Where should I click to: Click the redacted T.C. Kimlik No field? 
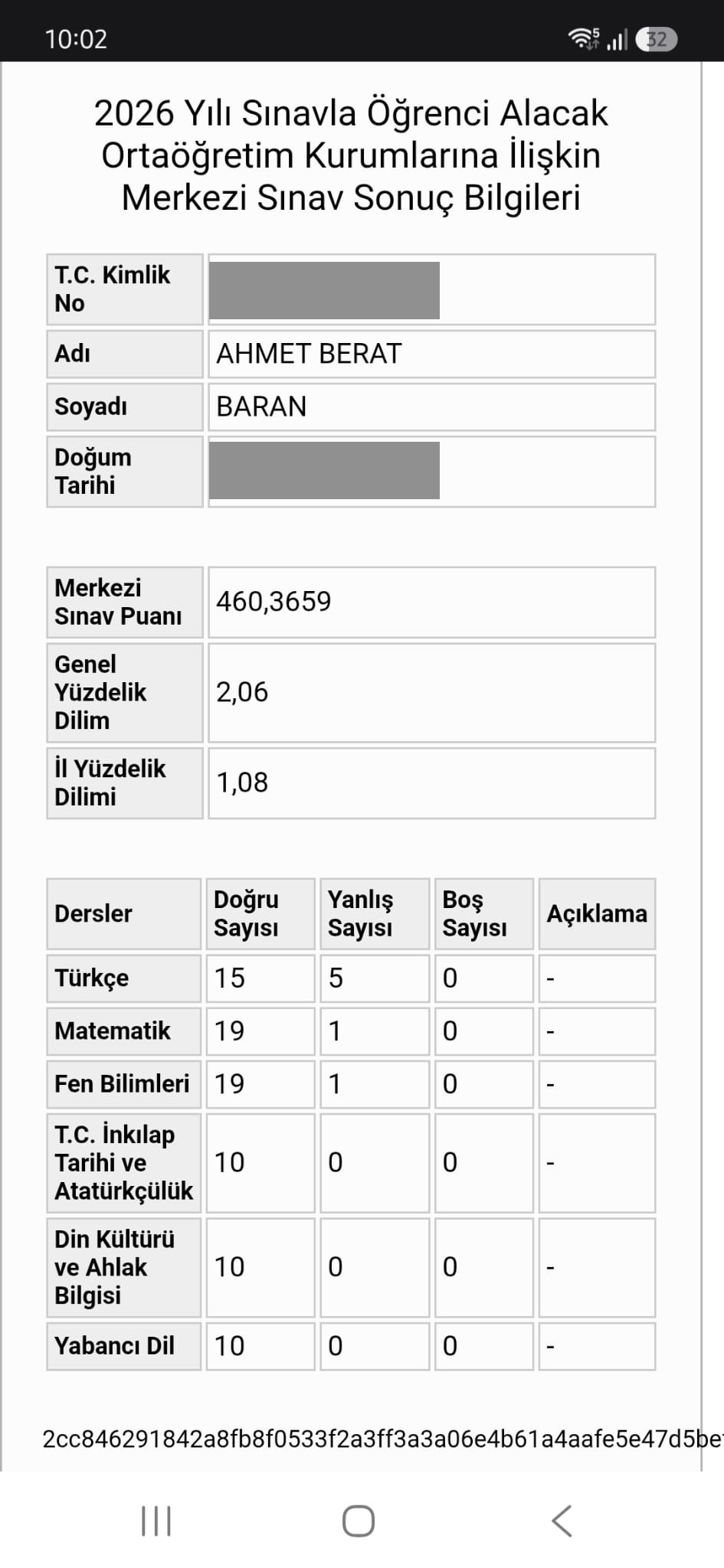431,289
